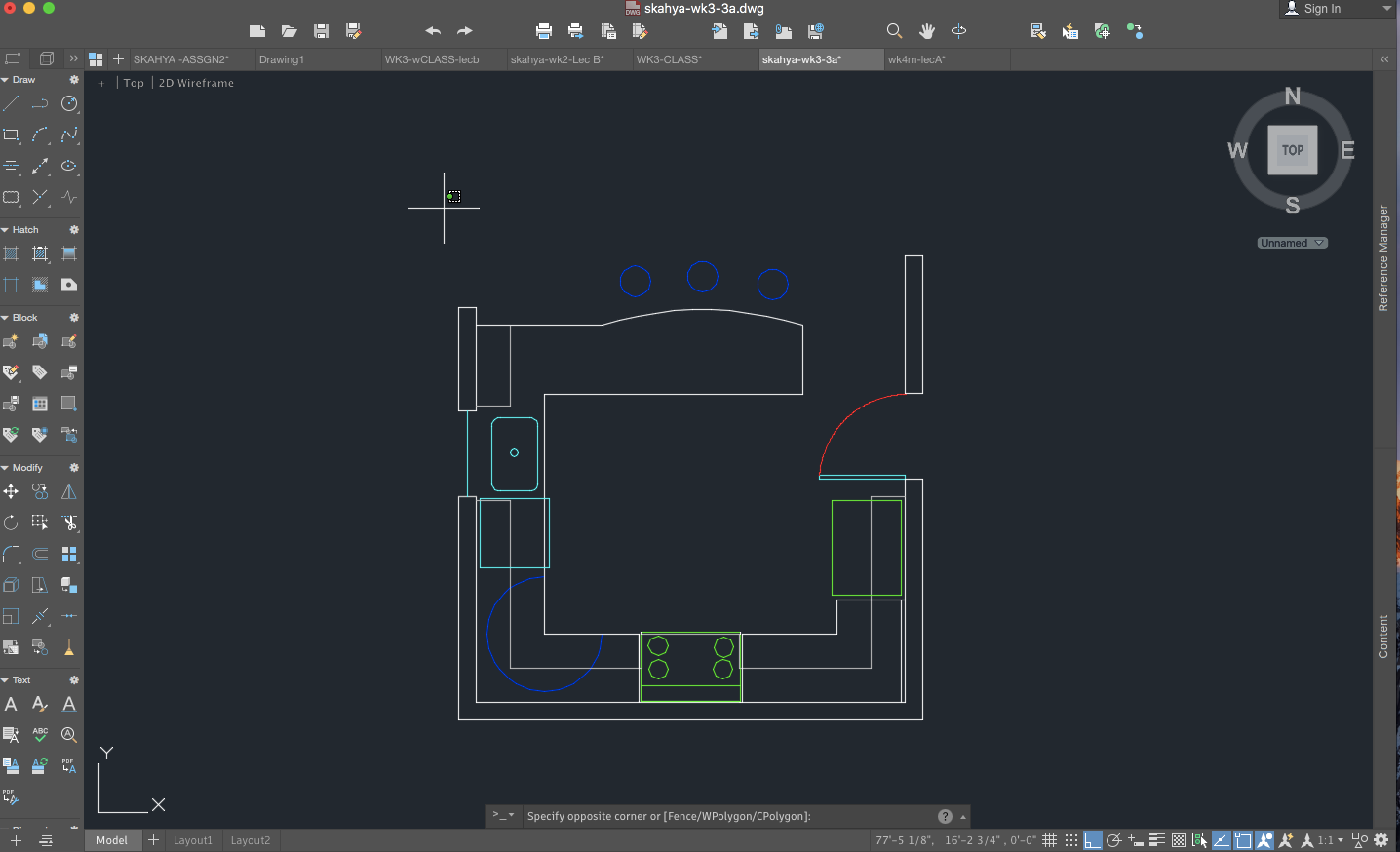Select the Copy tool
This screenshot has height=852, width=1400.
pos(40,492)
